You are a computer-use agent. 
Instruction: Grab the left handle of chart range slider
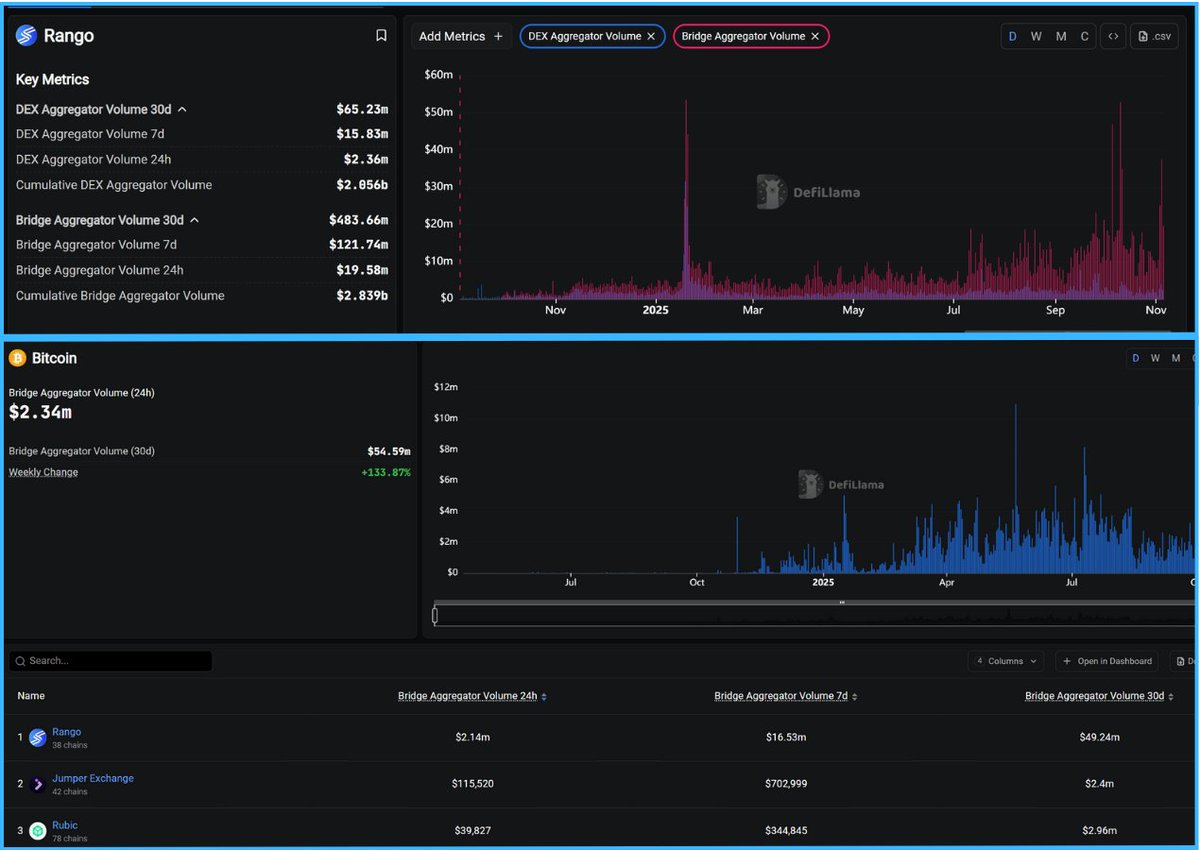coord(435,615)
